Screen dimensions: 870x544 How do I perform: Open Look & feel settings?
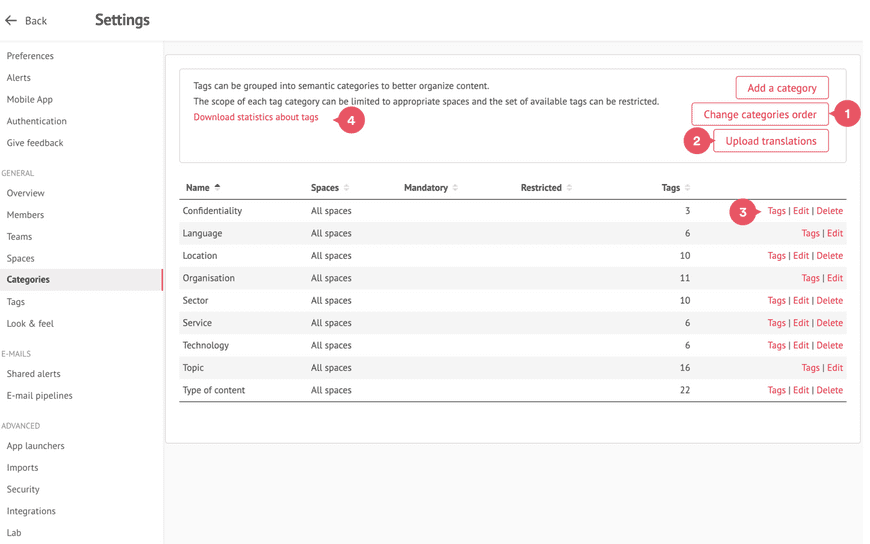coord(30,324)
